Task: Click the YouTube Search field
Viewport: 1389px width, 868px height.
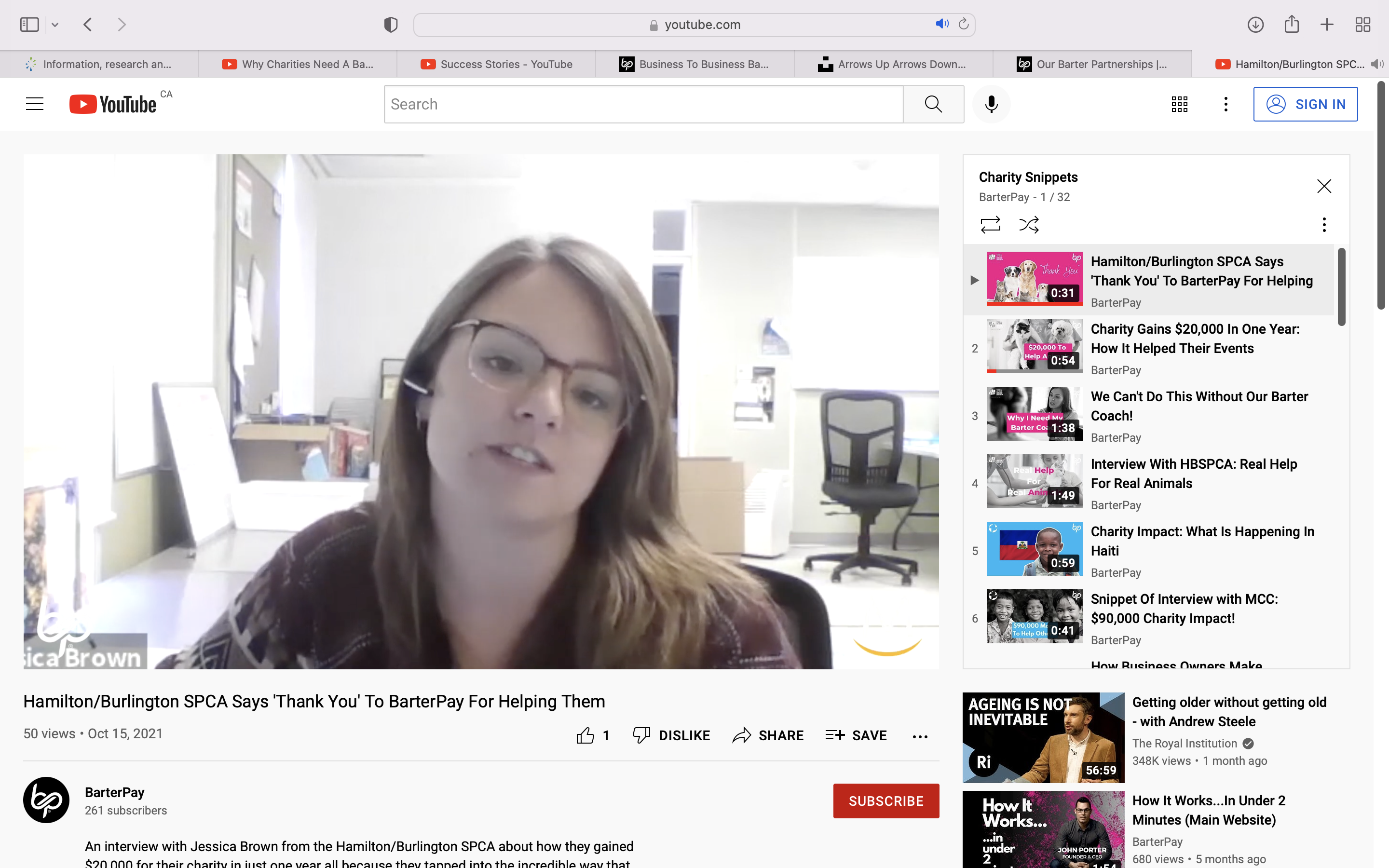Action: 643,104
